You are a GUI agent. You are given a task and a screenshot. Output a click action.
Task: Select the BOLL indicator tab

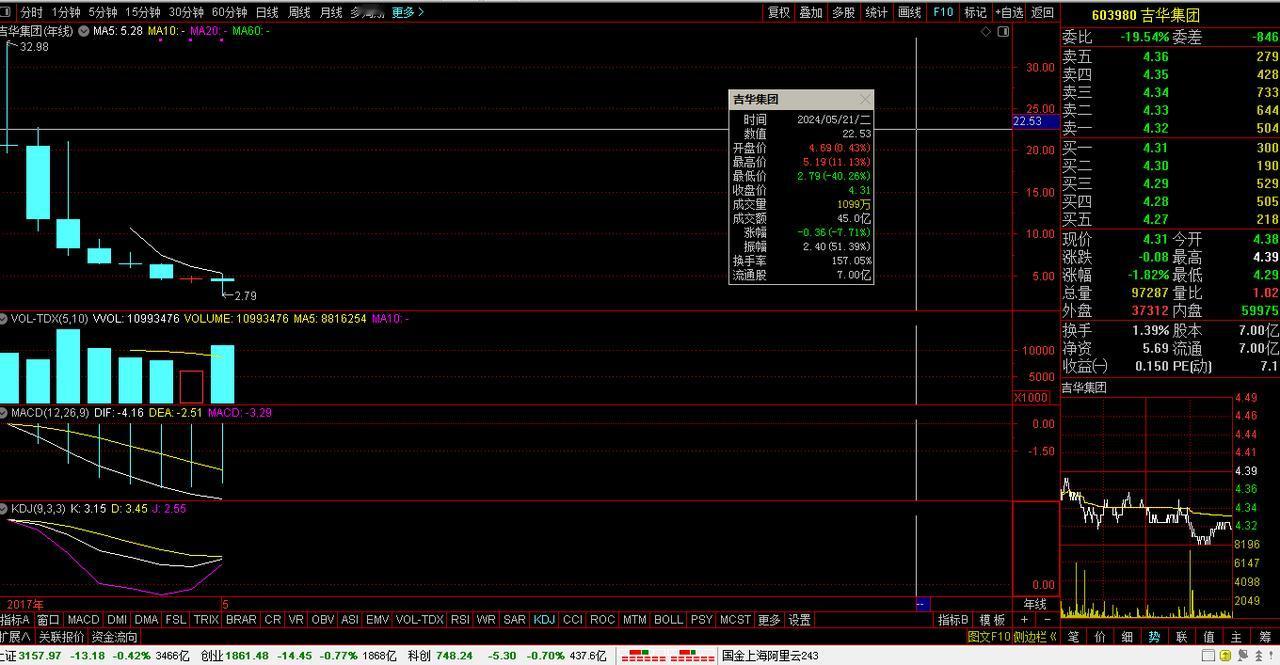coord(668,620)
